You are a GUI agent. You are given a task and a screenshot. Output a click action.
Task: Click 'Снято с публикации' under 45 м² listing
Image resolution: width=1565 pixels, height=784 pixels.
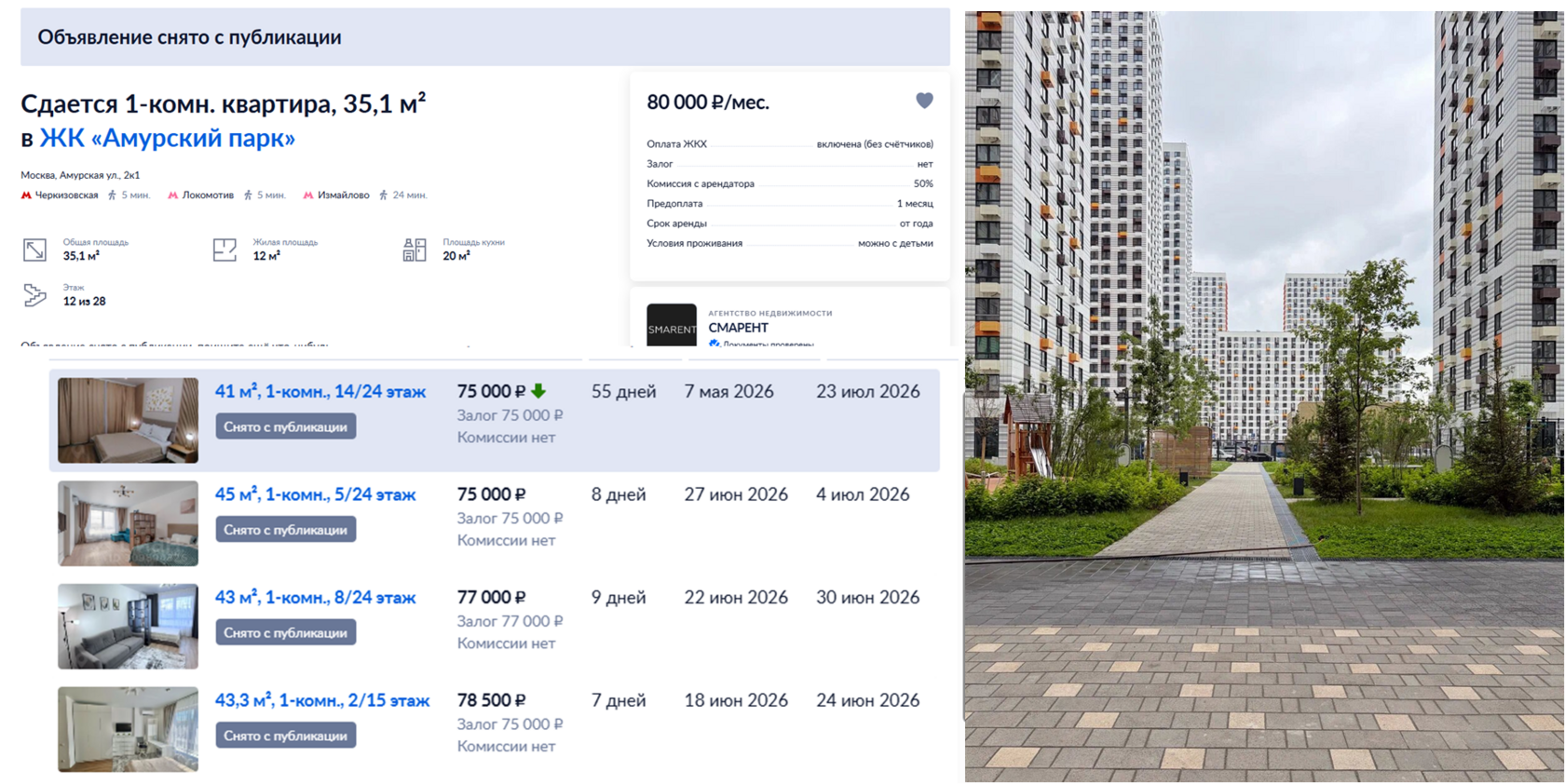[285, 530]
